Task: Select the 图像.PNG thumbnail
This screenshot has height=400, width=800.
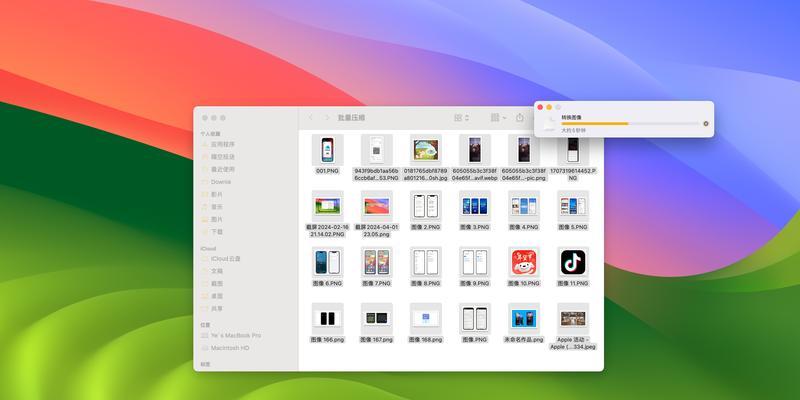Action: tap(474, 319)
